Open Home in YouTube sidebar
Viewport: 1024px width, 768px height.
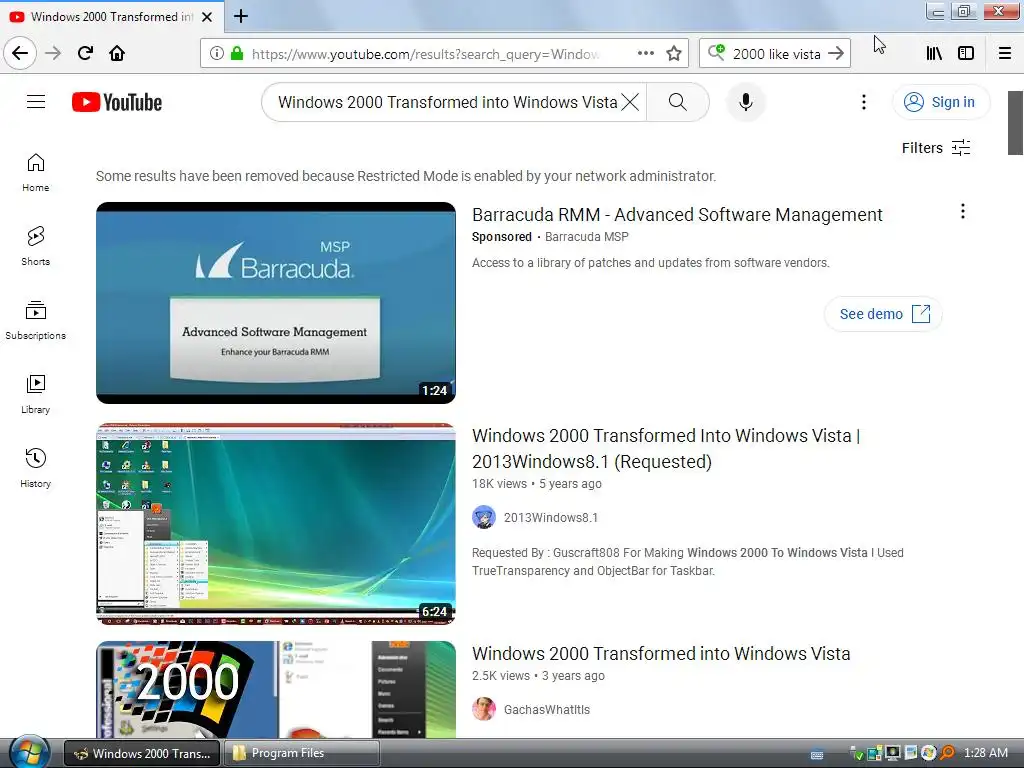(x=35, y=172)
